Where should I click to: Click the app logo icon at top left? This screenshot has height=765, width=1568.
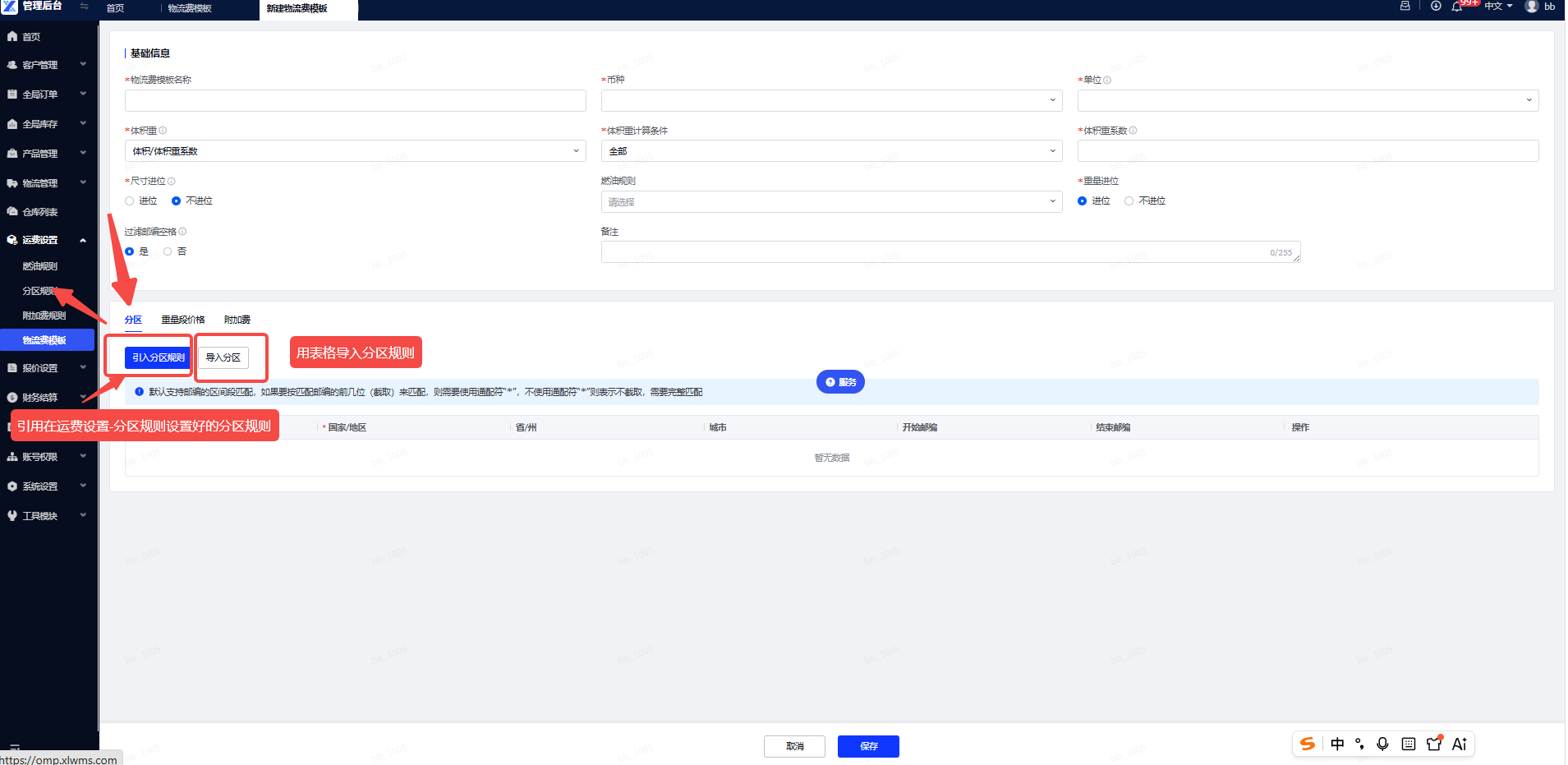coord(10,6)
